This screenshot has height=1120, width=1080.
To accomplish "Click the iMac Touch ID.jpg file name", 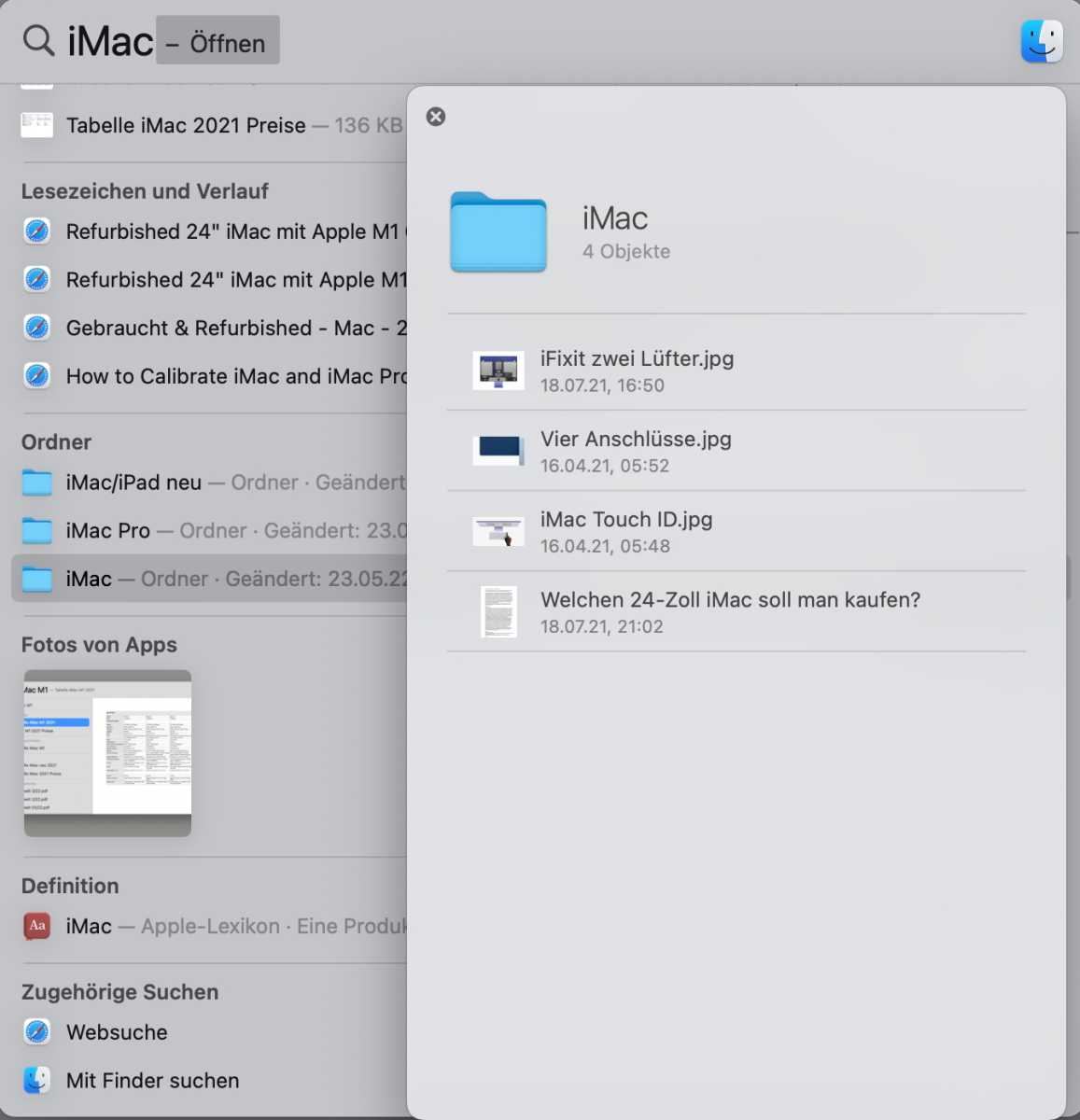I will click(626, 520).
